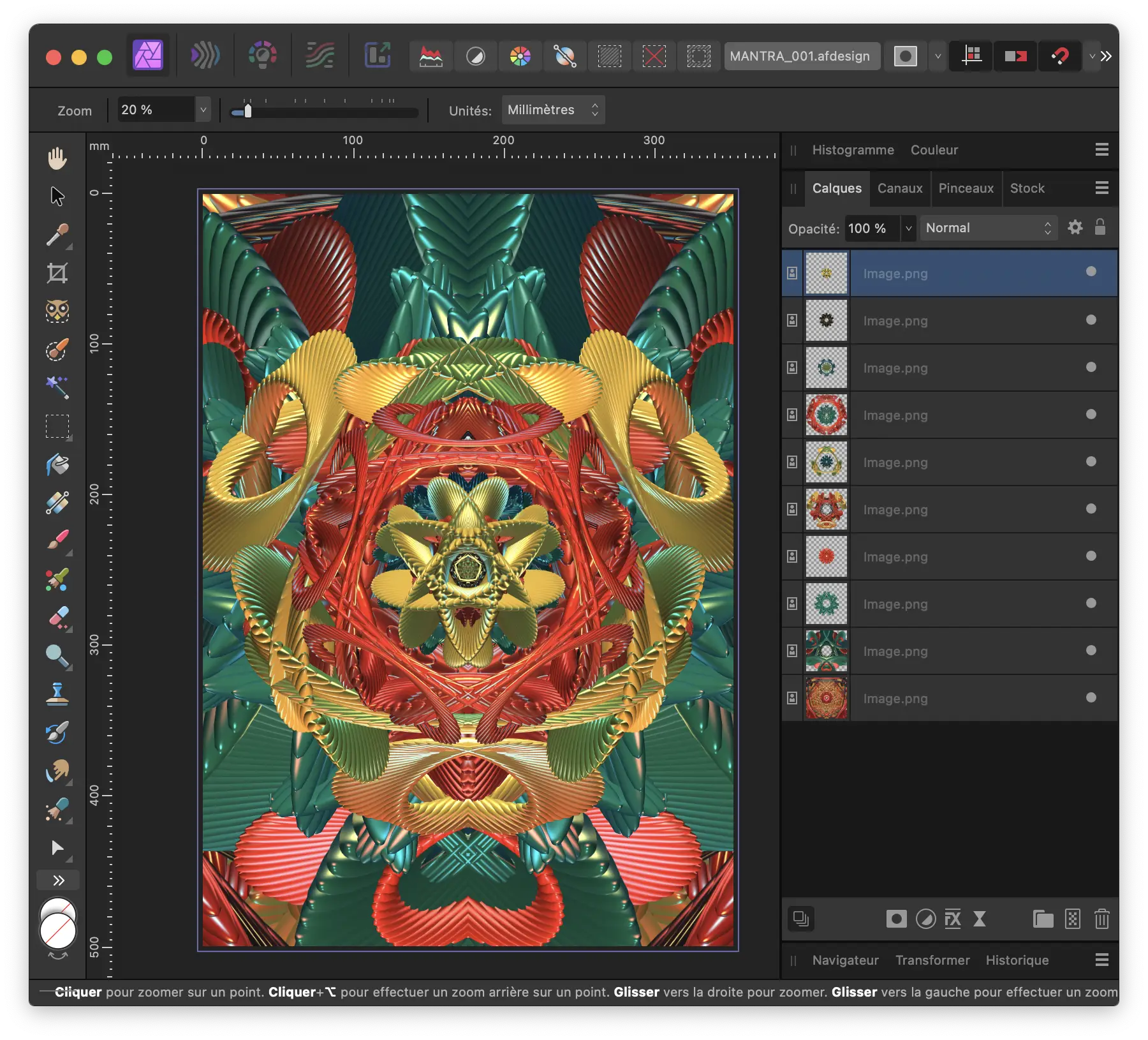Click the Group Layers folder button

coord(1043,919)
